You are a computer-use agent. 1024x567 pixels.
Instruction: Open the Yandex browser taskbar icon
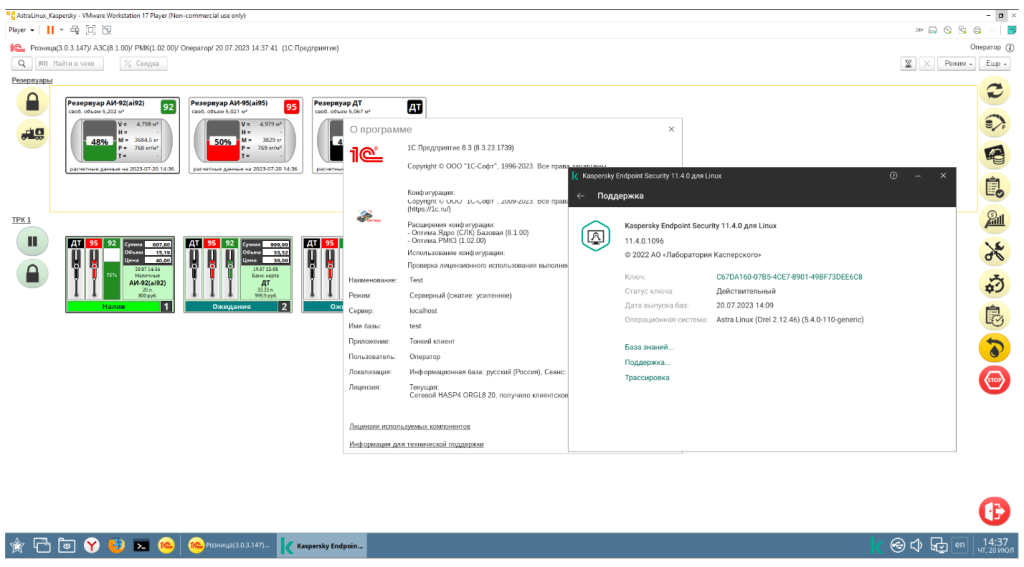coord(91,545)
